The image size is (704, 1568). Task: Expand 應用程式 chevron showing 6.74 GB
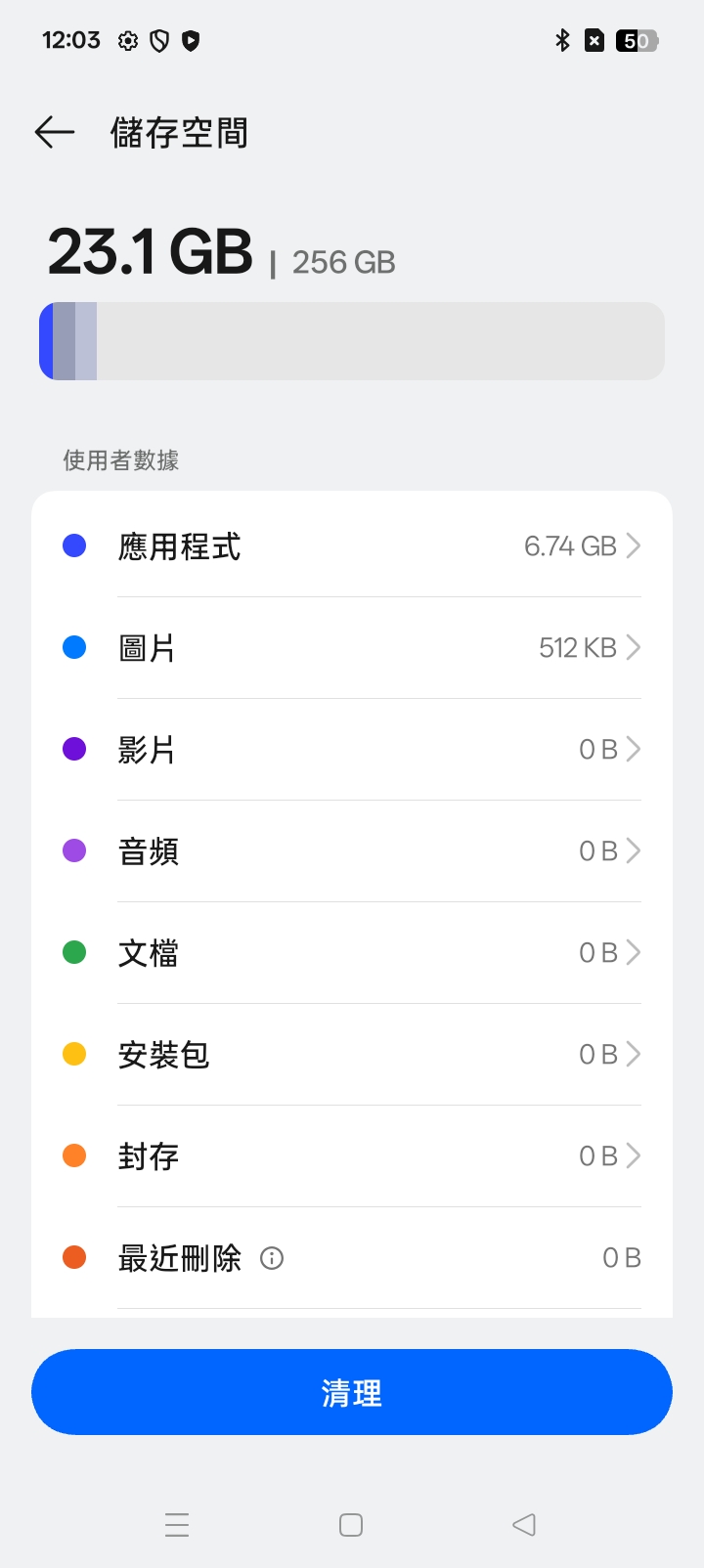633,545
